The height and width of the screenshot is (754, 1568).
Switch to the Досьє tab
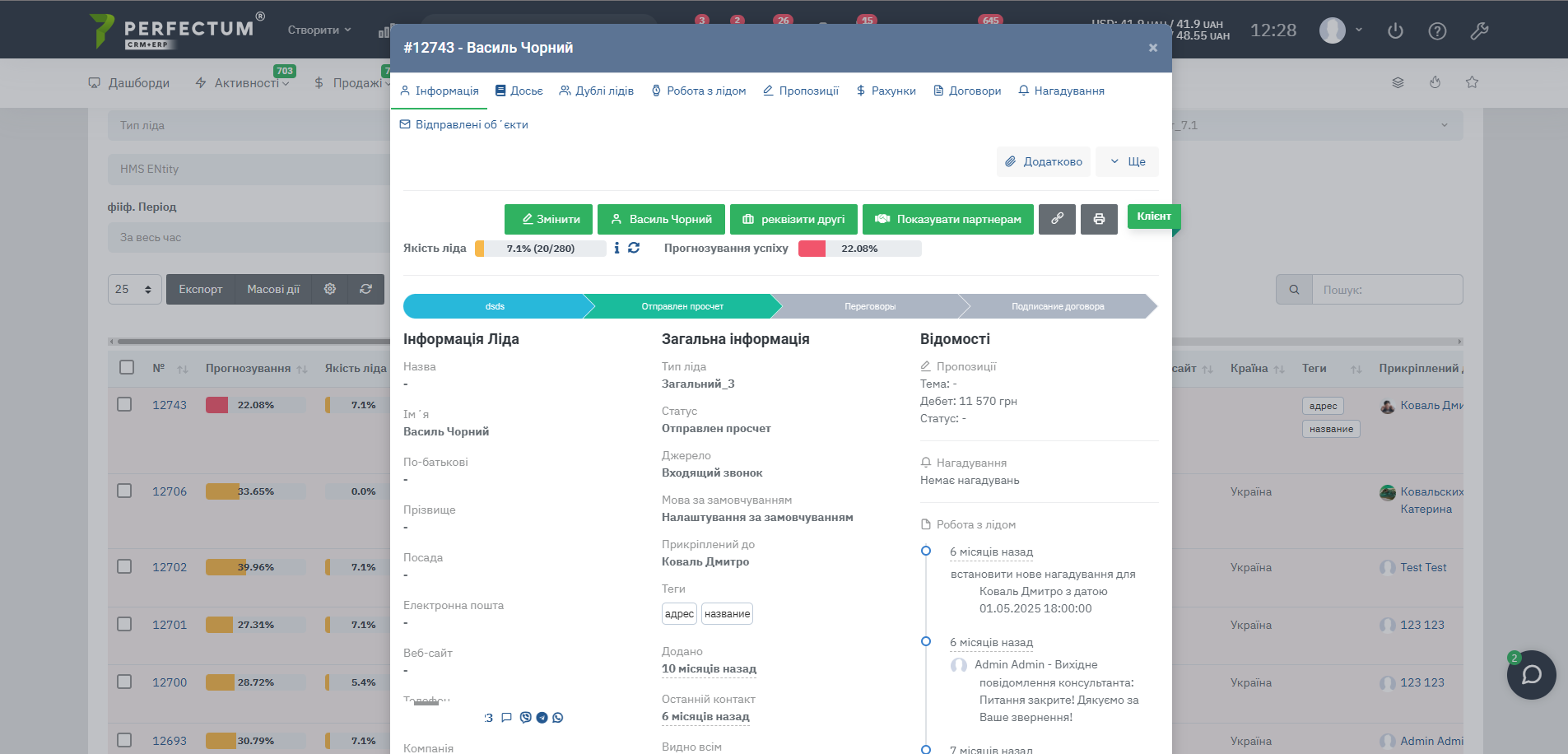pos(519,91)
